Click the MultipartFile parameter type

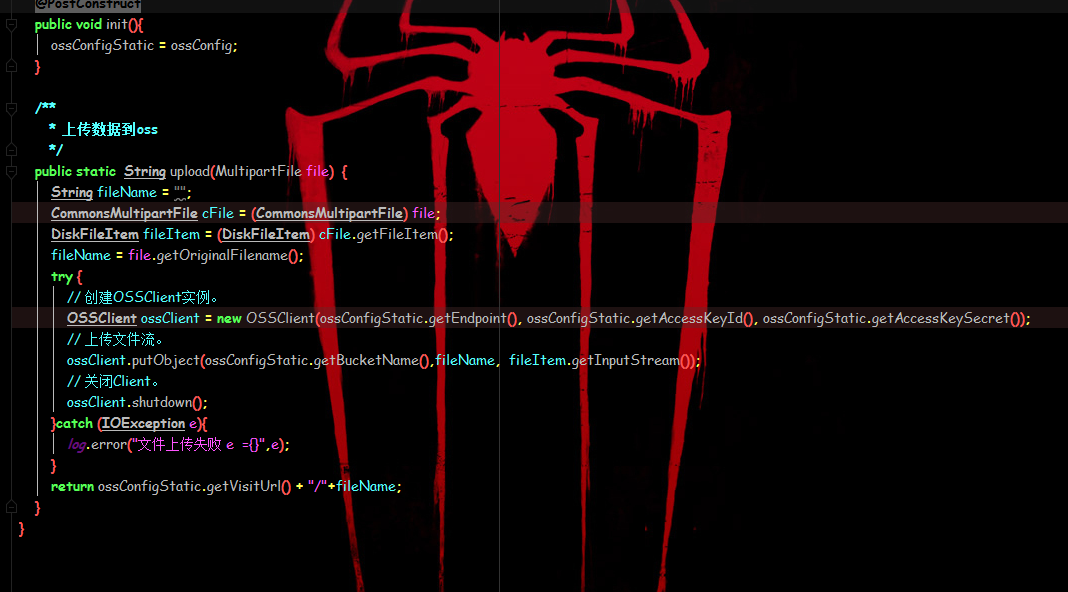click(258, 172)
